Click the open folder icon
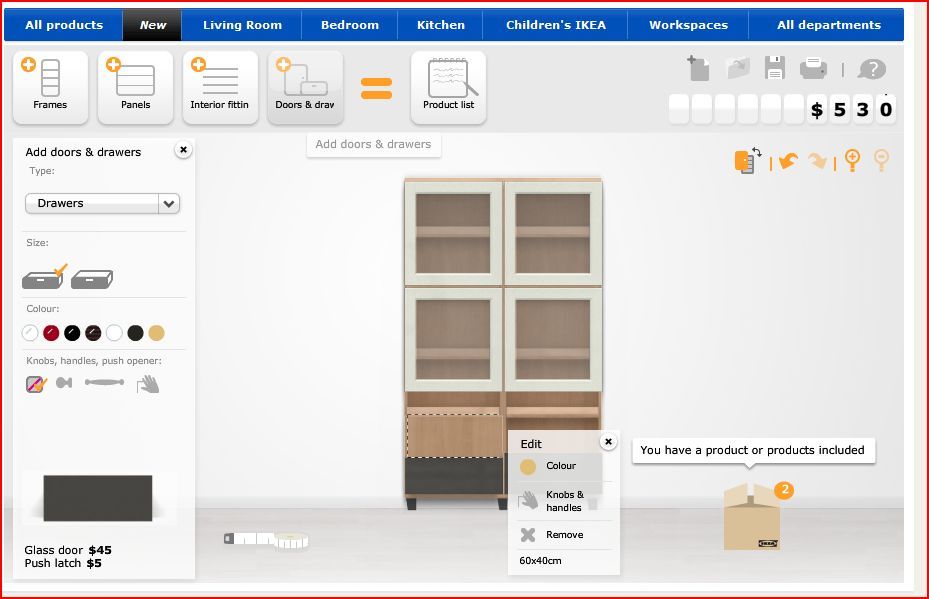 (738, 69)
